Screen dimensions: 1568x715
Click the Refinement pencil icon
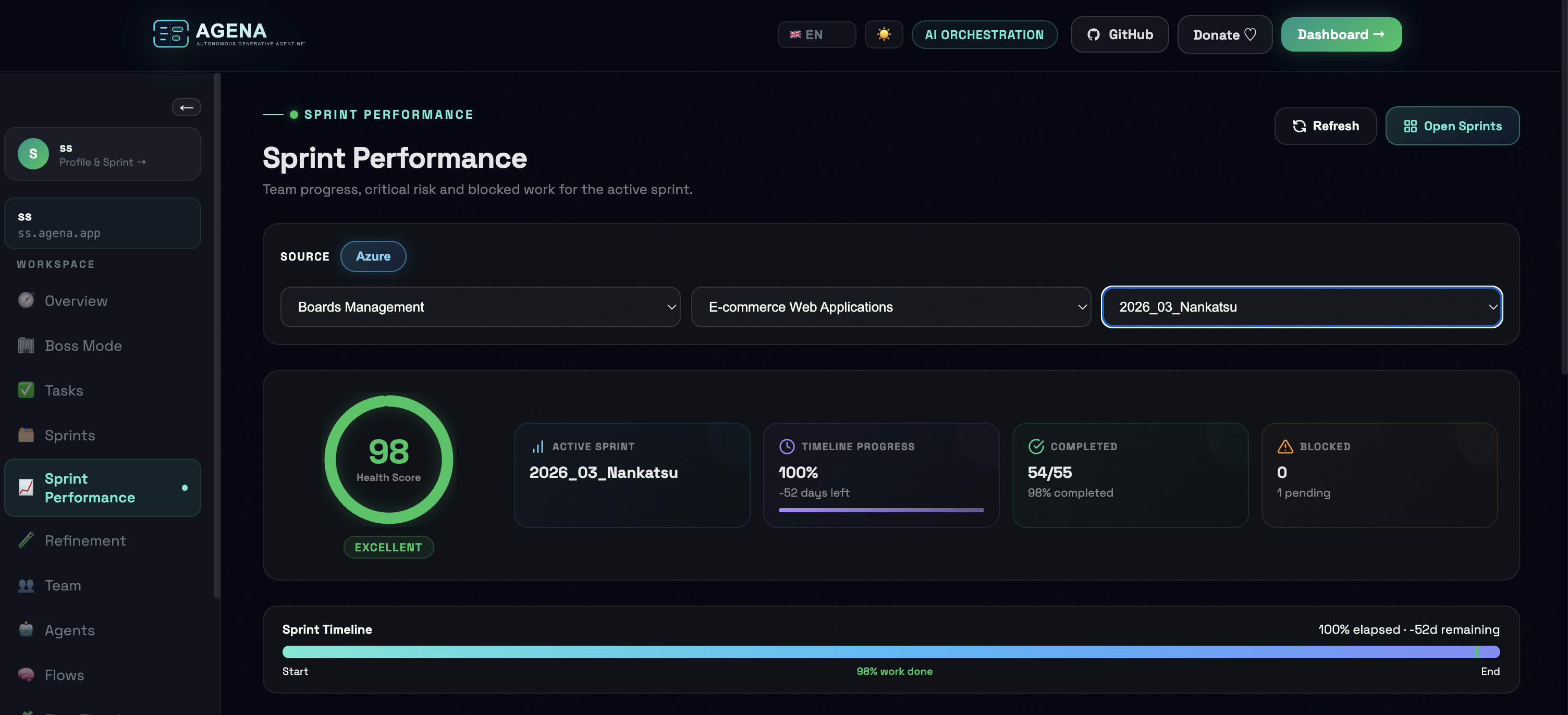coord(26,540)
